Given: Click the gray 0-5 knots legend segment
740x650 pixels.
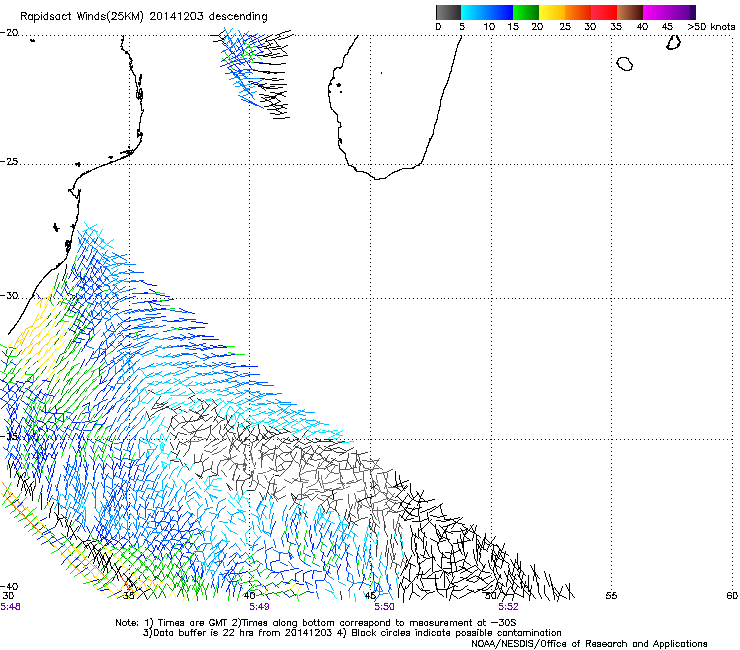Looking at the screenshot, I should [448, 12].
